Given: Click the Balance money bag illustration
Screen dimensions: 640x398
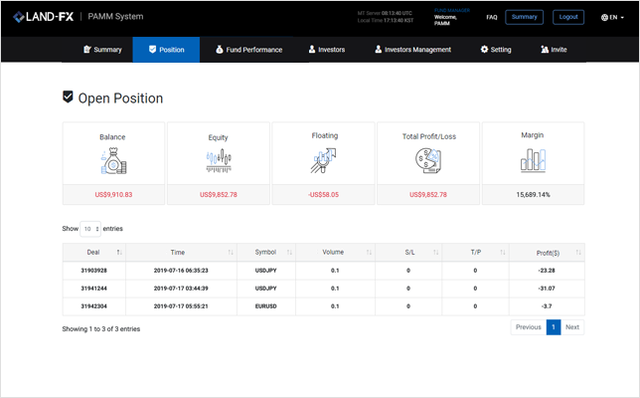Looking at the screenshot, I should click(x=113, y=161).
